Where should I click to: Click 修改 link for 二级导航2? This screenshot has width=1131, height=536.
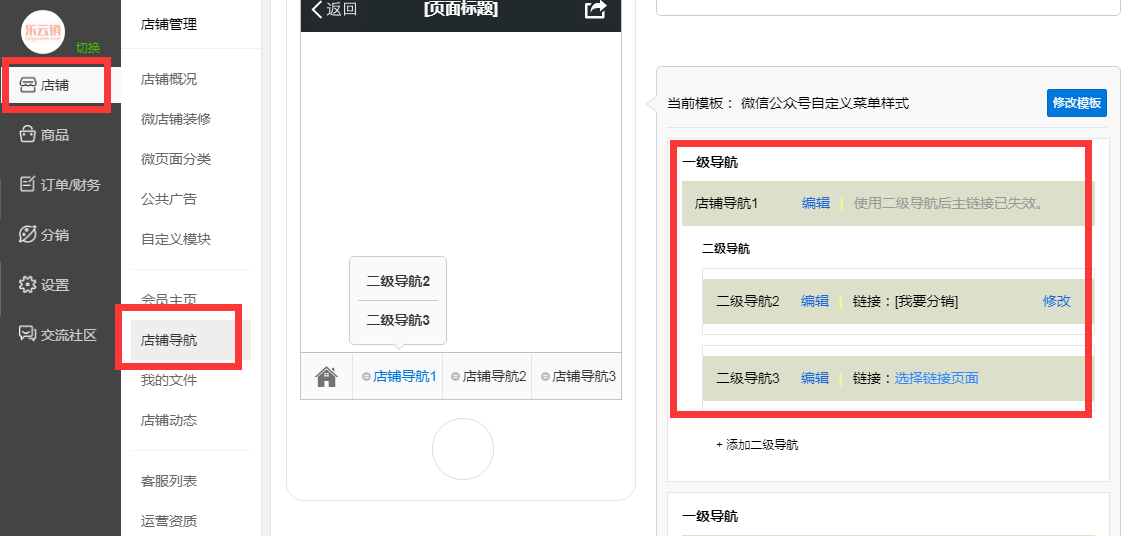point(1056,301)
